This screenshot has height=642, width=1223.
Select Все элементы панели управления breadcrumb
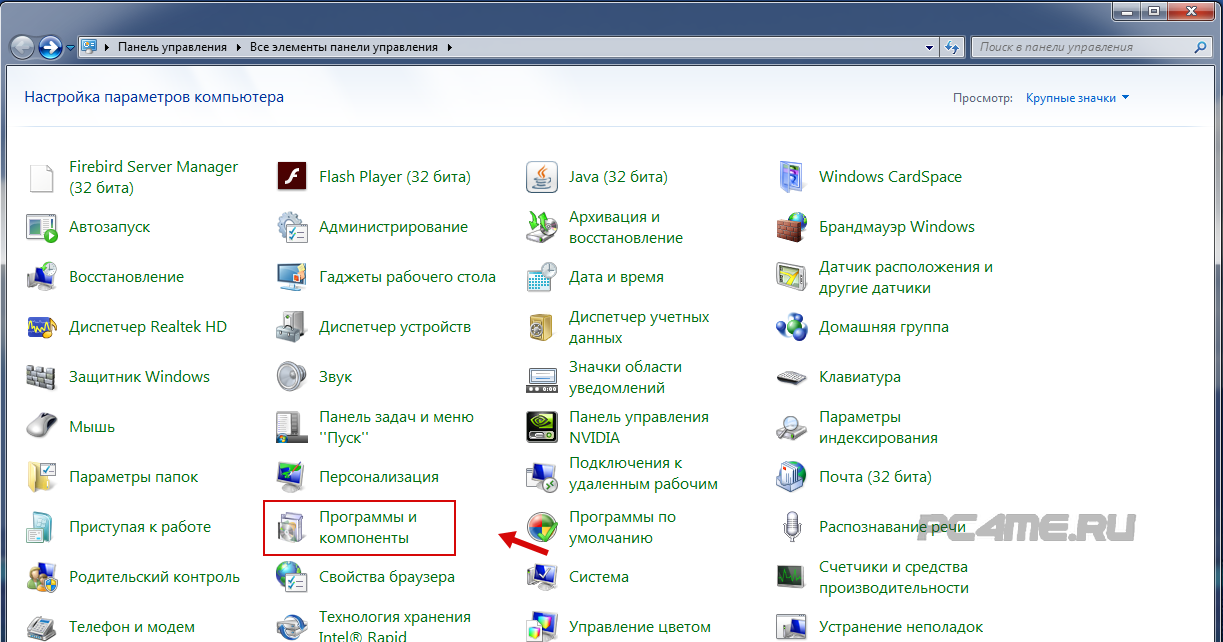click(344, 47)
